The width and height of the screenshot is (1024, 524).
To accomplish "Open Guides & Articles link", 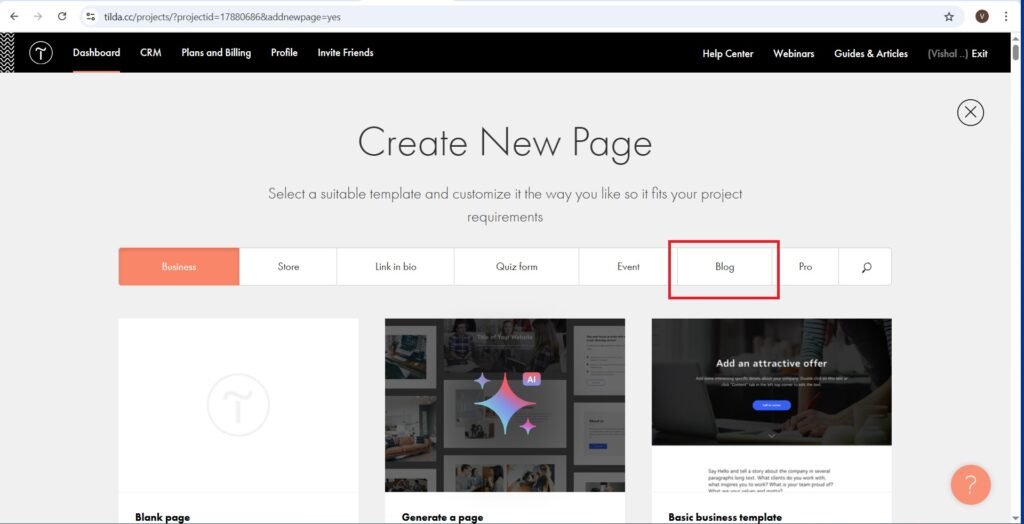I will (x=871, y=54).
